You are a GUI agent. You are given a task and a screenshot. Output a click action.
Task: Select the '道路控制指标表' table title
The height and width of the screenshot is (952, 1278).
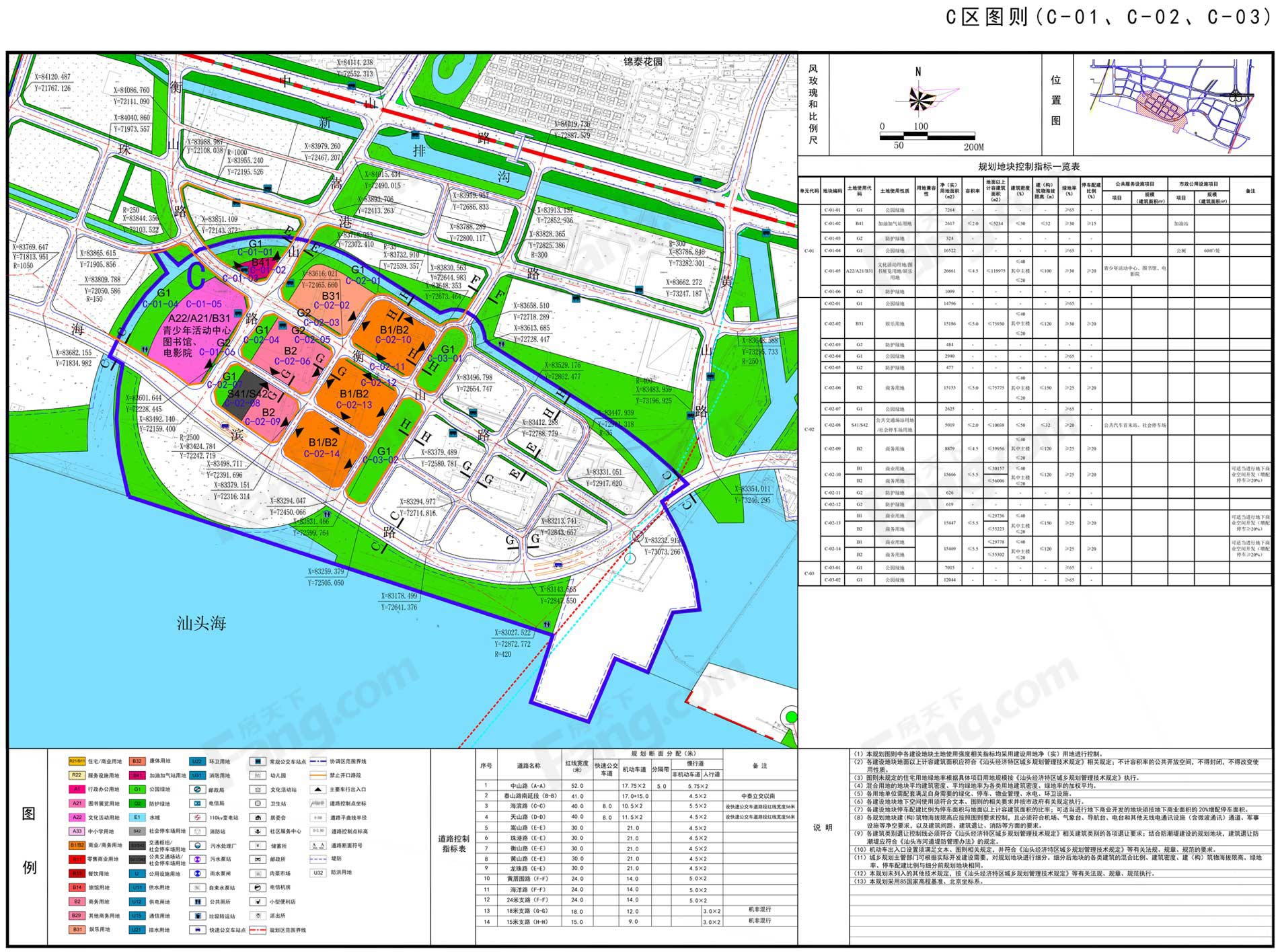coord(454,844)
